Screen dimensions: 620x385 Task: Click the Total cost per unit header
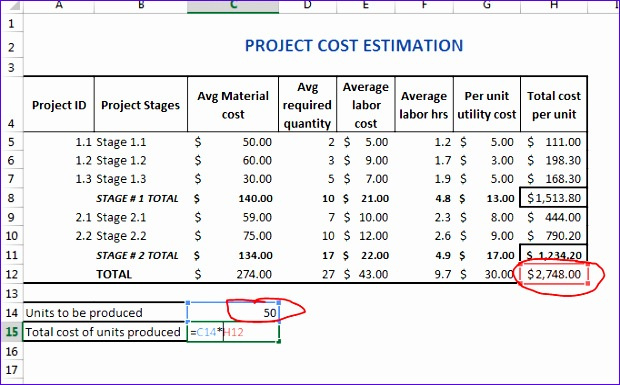(554, 105)
